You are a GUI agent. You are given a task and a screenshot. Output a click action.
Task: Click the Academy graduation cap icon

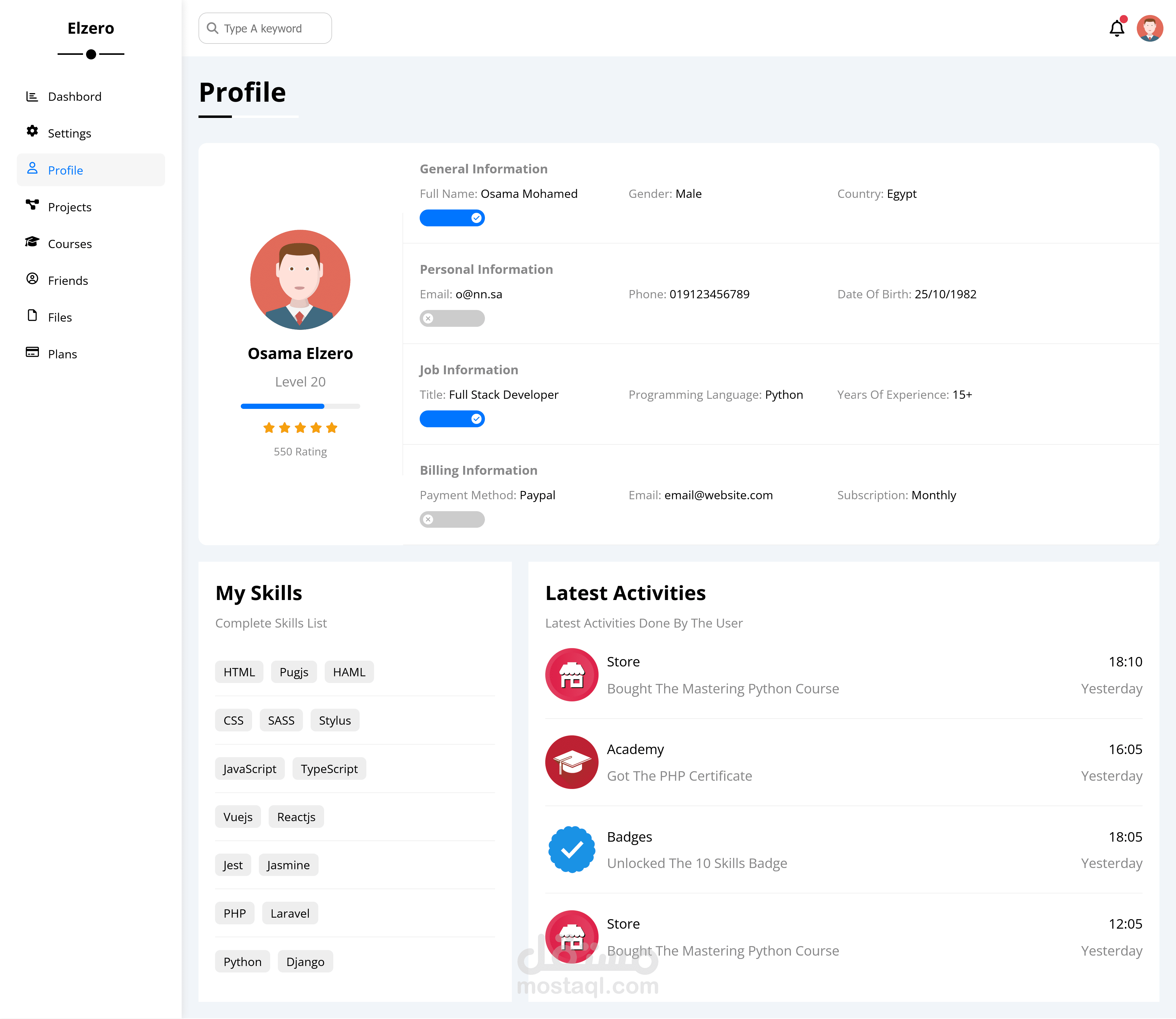coord(572,762)
